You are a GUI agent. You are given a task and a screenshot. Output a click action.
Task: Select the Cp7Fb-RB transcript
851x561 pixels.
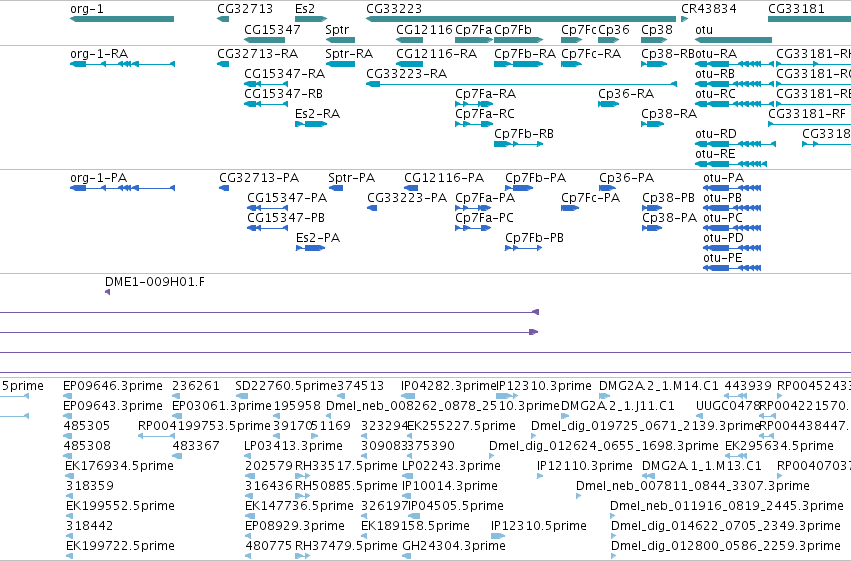[x=518, y=144]
